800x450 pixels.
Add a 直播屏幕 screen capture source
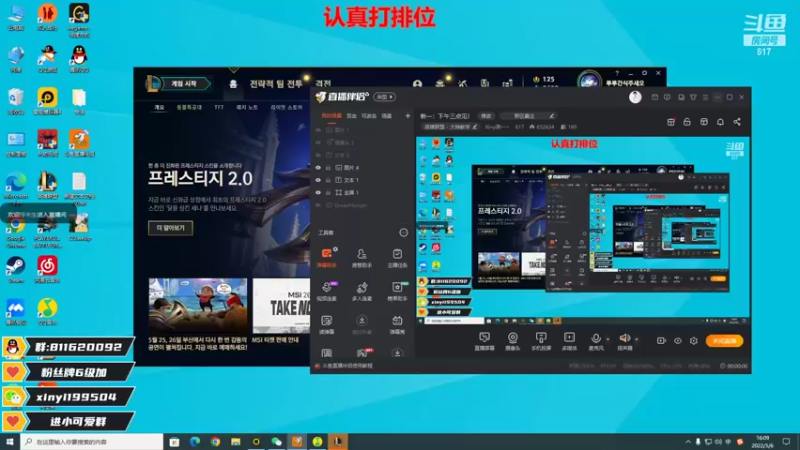point(484,341)
